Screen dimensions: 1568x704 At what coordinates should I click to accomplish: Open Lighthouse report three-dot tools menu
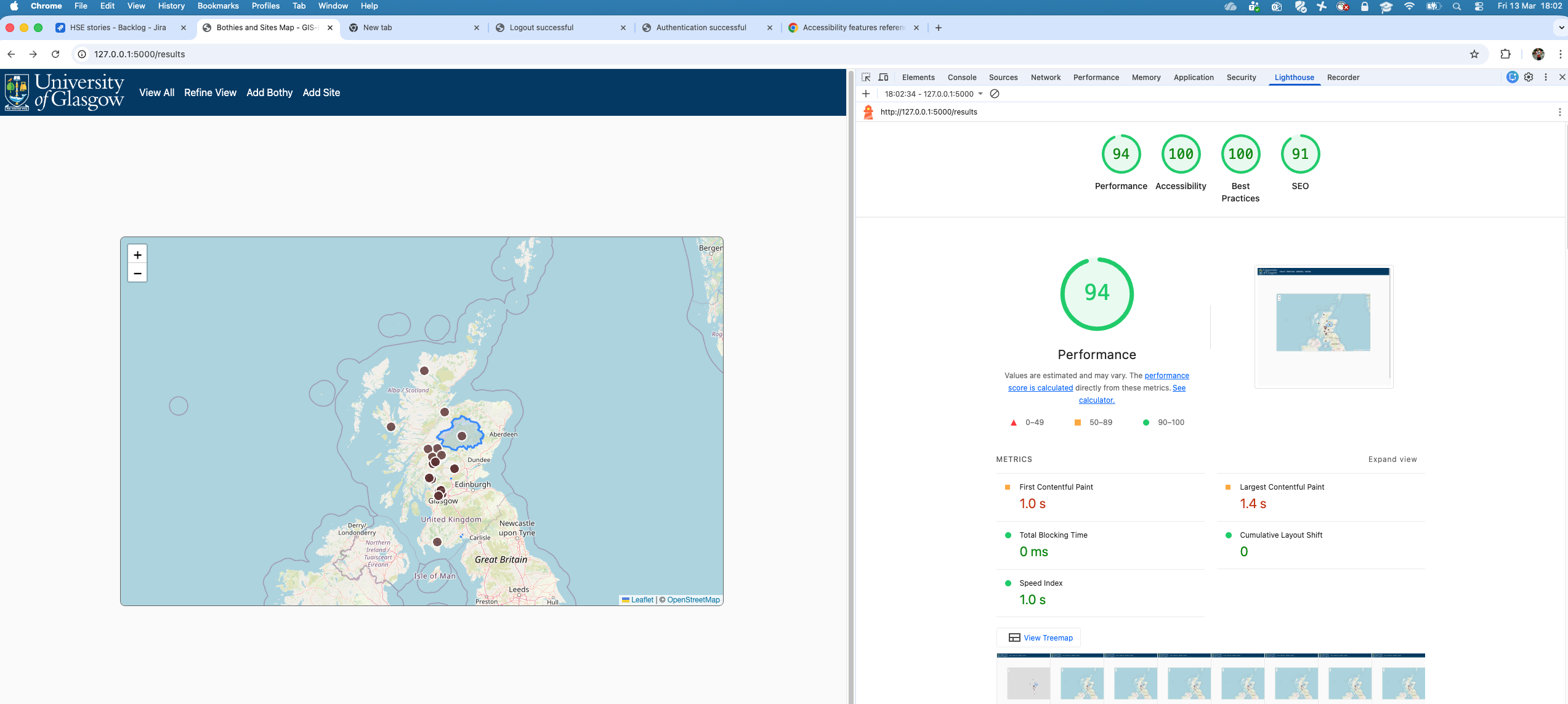[1559, 112]
